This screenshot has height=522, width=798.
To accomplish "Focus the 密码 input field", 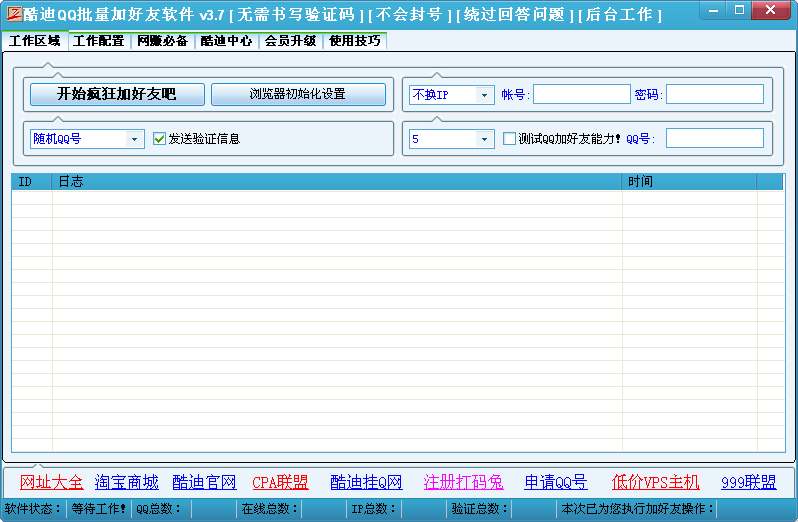I will [715, 94].
